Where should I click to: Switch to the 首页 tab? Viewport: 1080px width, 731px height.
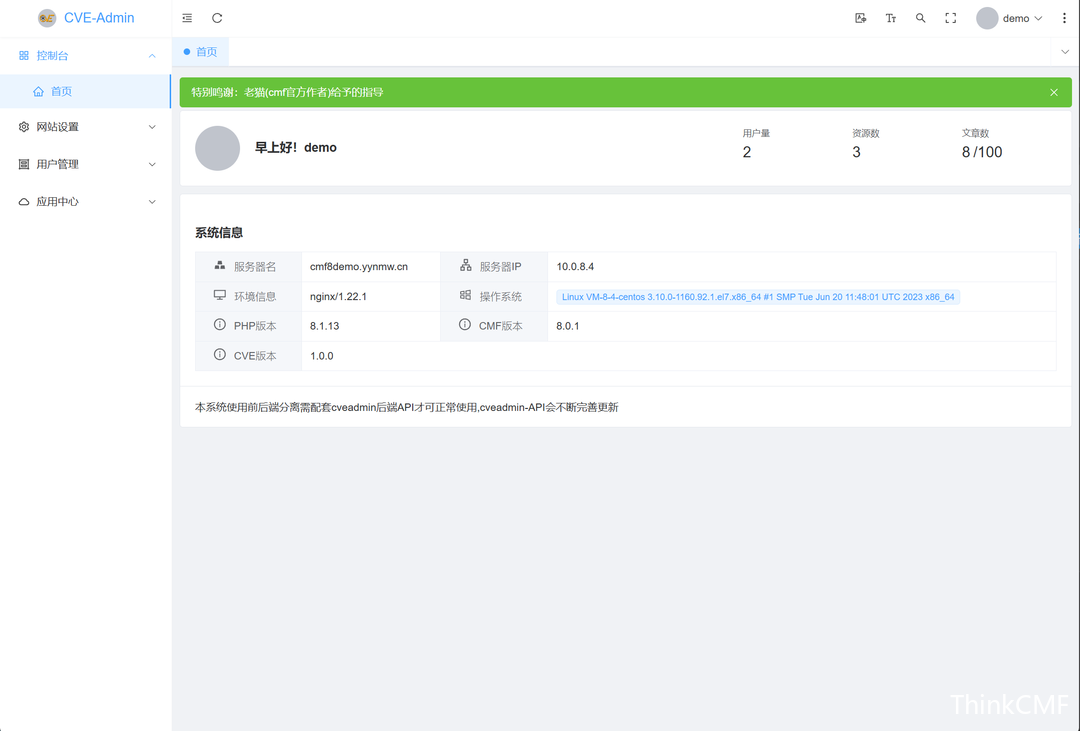(x=202, y=52)
